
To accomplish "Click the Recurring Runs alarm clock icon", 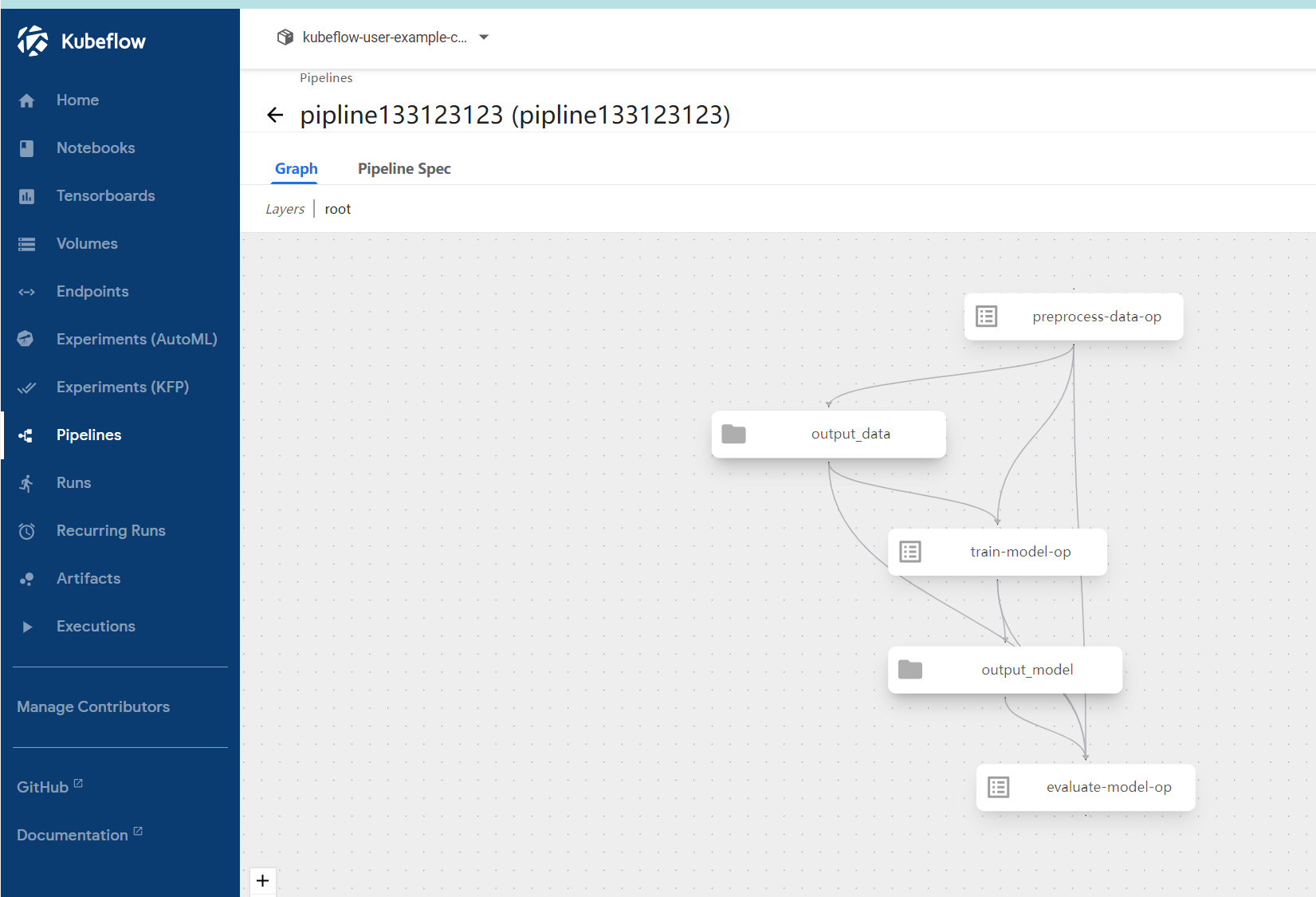I will [x=26, y=531].
